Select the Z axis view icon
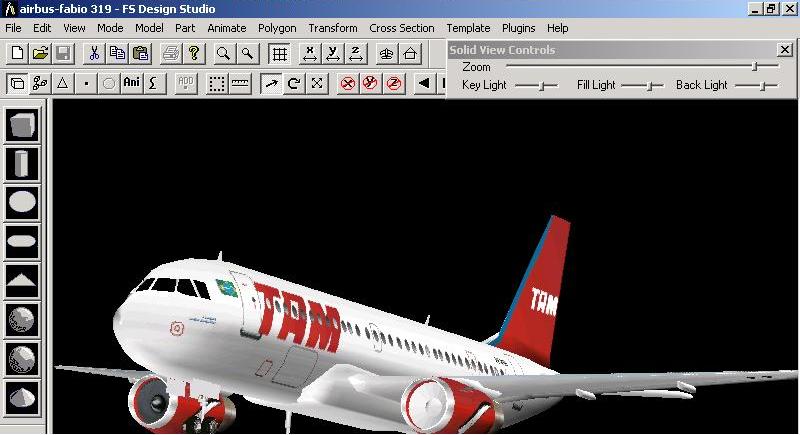This screenshot has width=800, height=435. (x=356, y=53)
